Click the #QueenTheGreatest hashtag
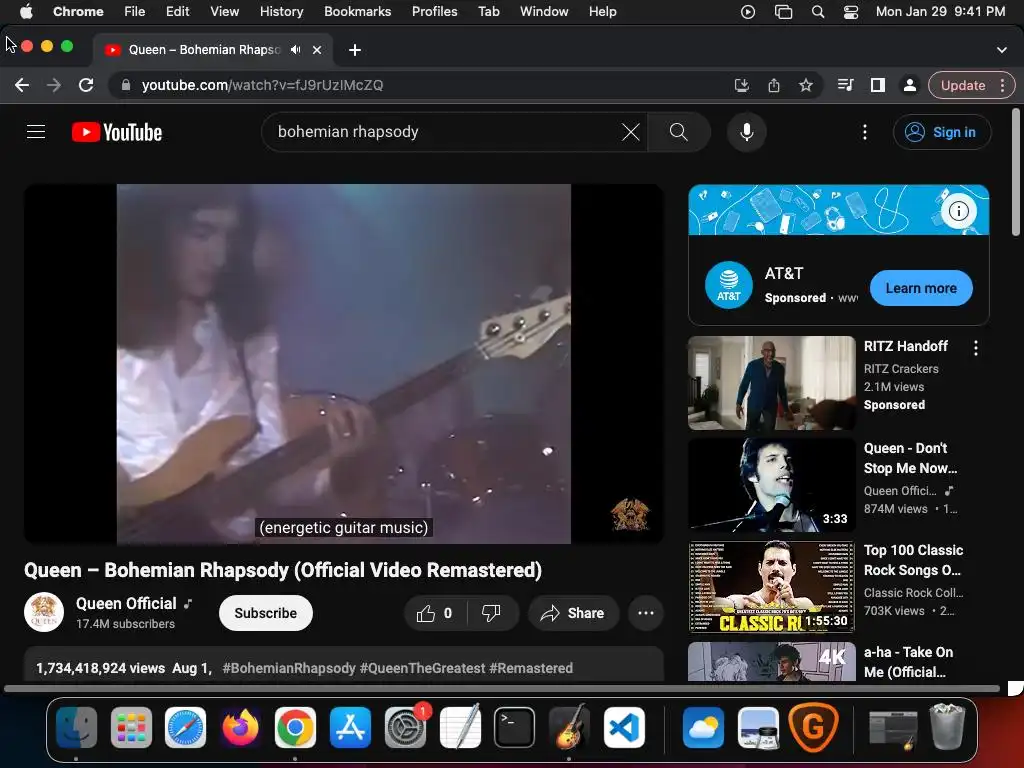Viewport: 1024px width, 768px height. pyautogui.click(x=423, y=668)
